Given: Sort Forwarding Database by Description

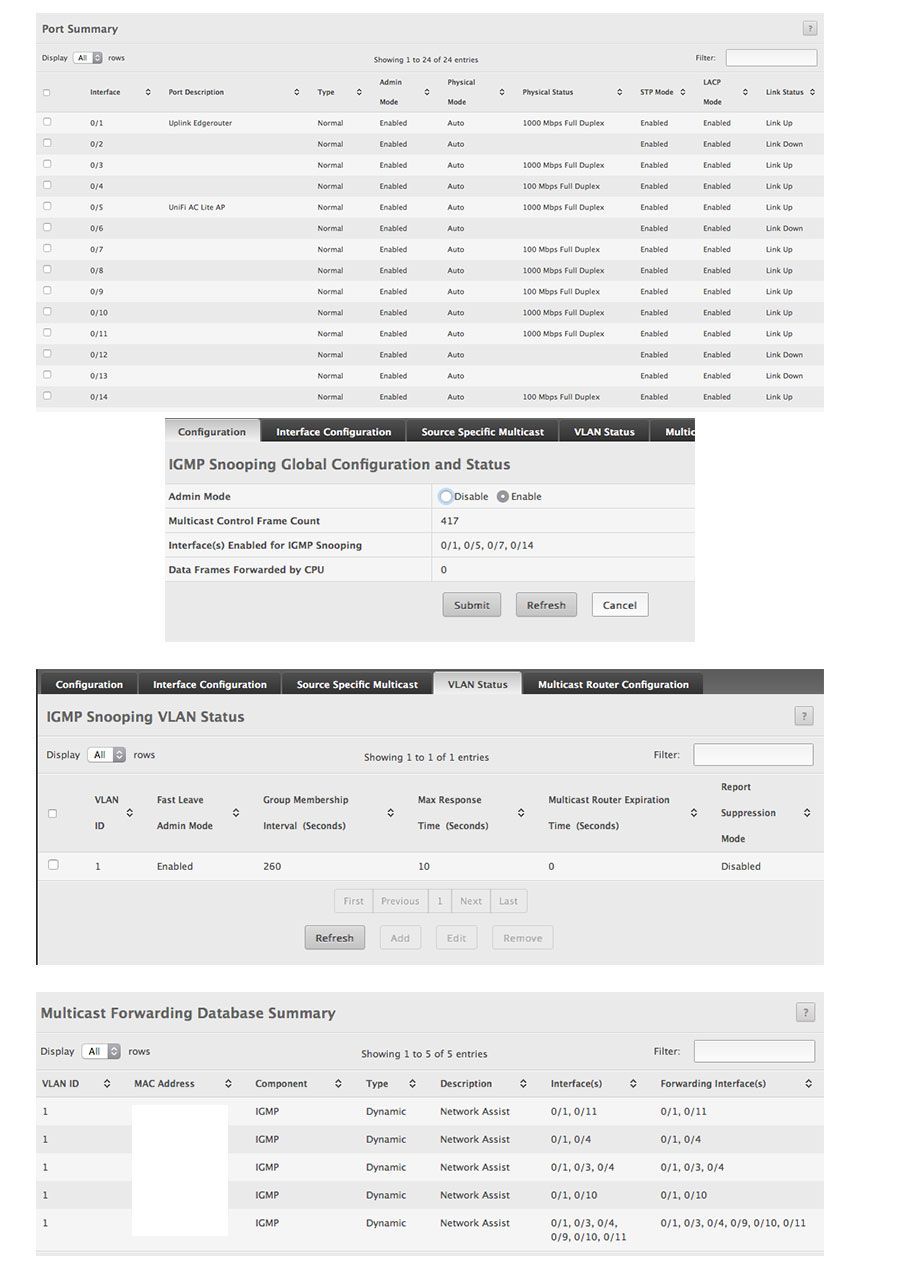Looking at the screenshot, I should [522, 1084].
